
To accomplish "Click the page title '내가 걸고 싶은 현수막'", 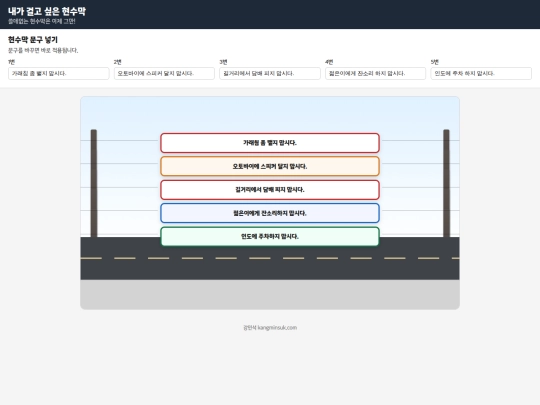I will 47,11.
